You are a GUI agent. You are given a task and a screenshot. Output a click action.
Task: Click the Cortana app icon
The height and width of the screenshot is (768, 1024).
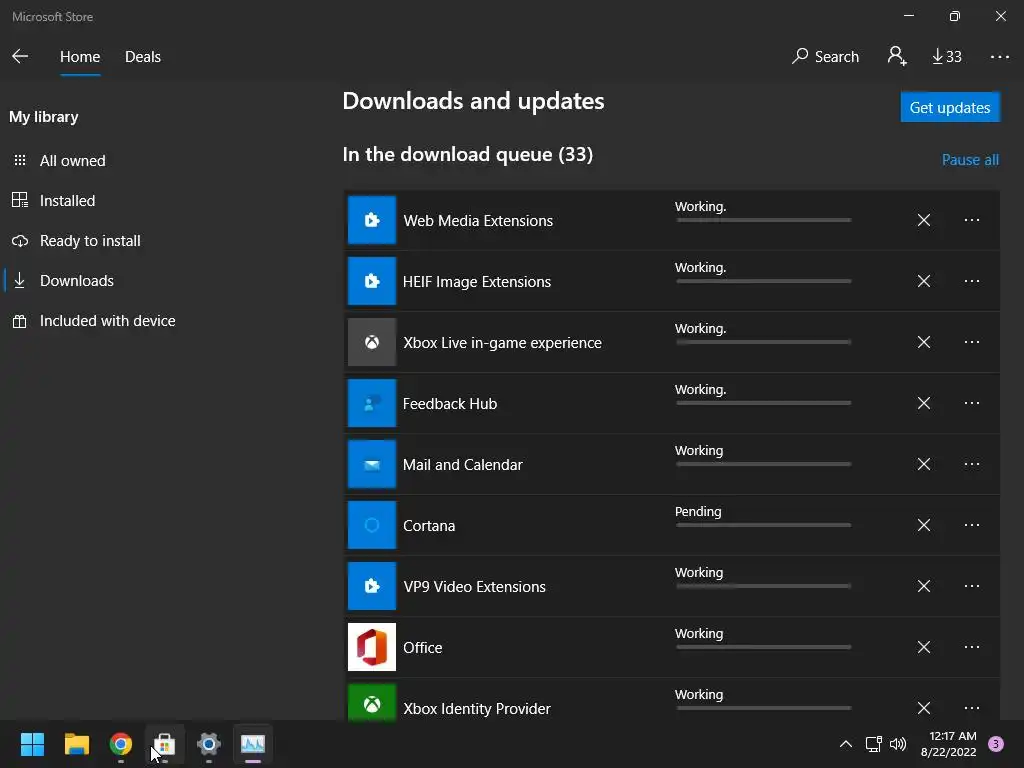pyautogui.click(x=372, y=525)
